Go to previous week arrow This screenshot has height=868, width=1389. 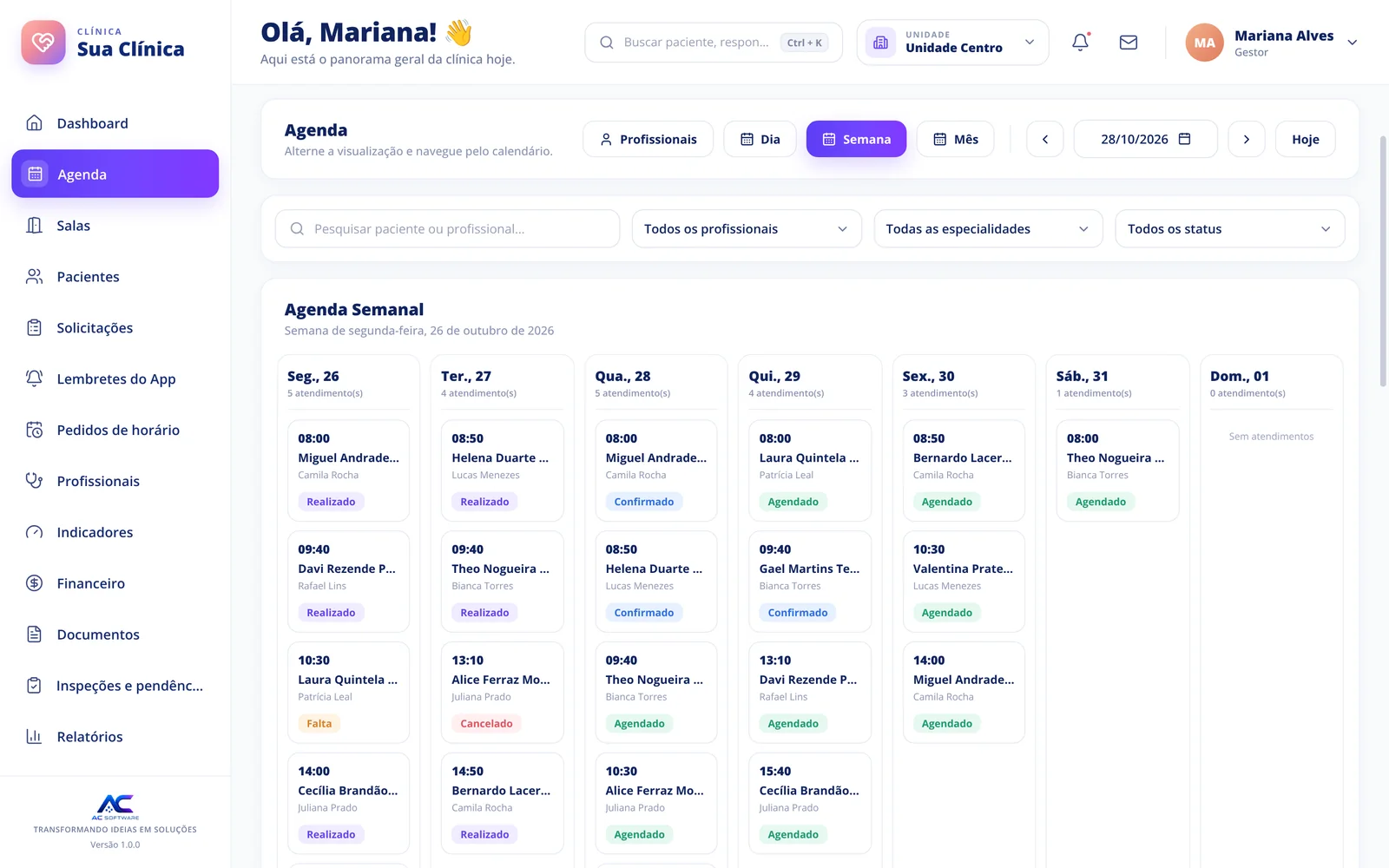click(1045, 139)
